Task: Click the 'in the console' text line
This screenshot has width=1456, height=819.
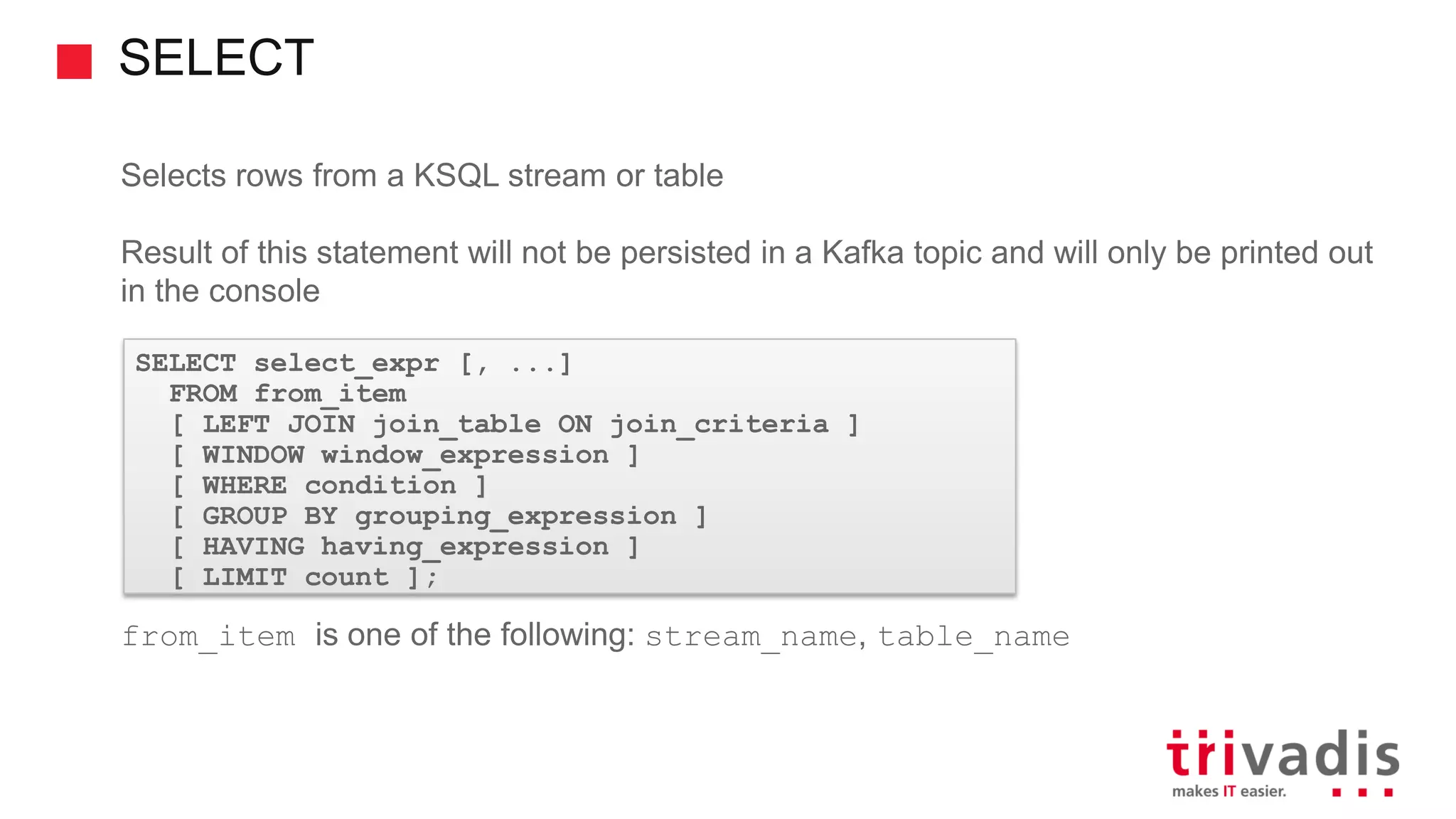Action: coord(220,291)
